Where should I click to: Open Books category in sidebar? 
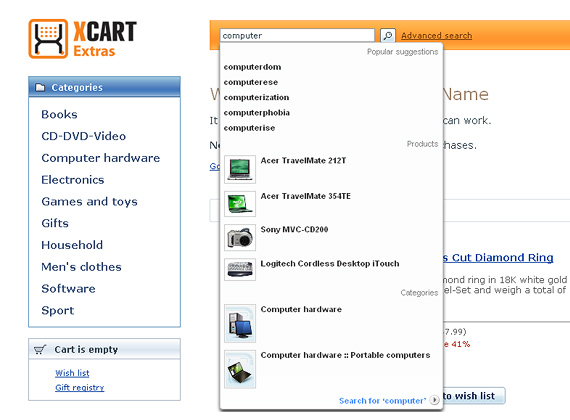(x=59, y=115)
